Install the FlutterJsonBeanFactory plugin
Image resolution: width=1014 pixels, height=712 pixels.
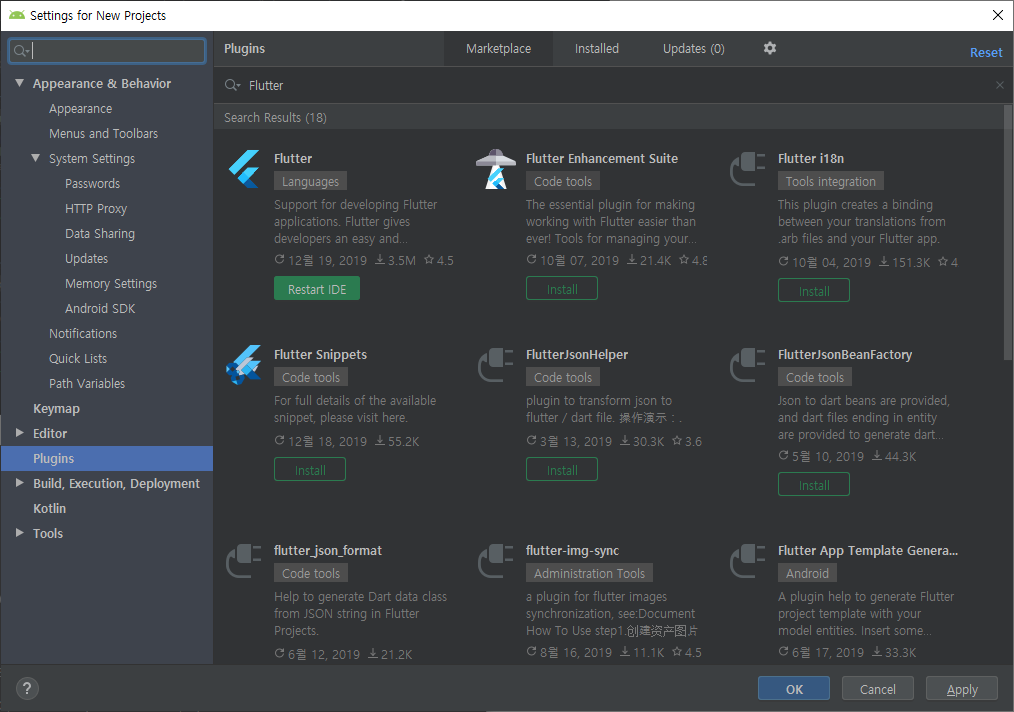[814, 484]
